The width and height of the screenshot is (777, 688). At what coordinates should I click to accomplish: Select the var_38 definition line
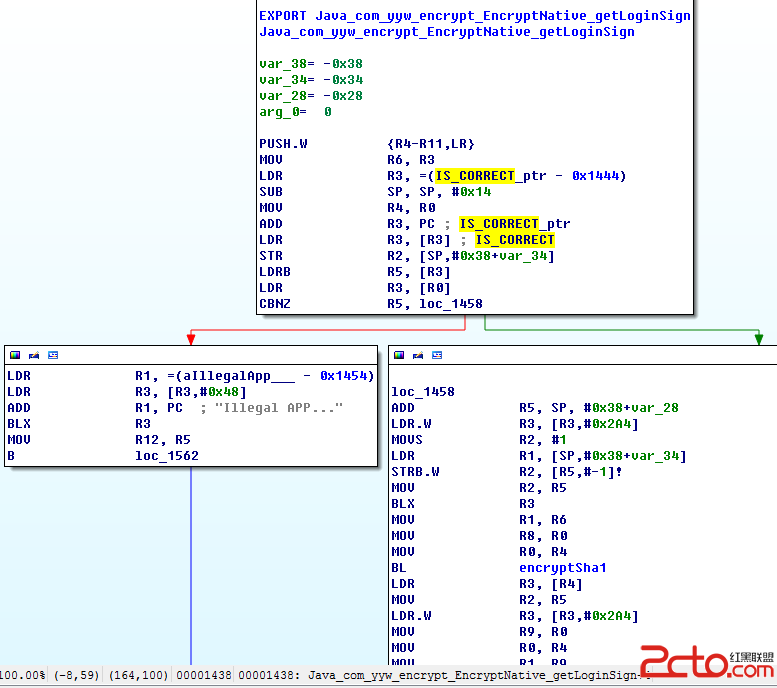[x=311, y=64]
